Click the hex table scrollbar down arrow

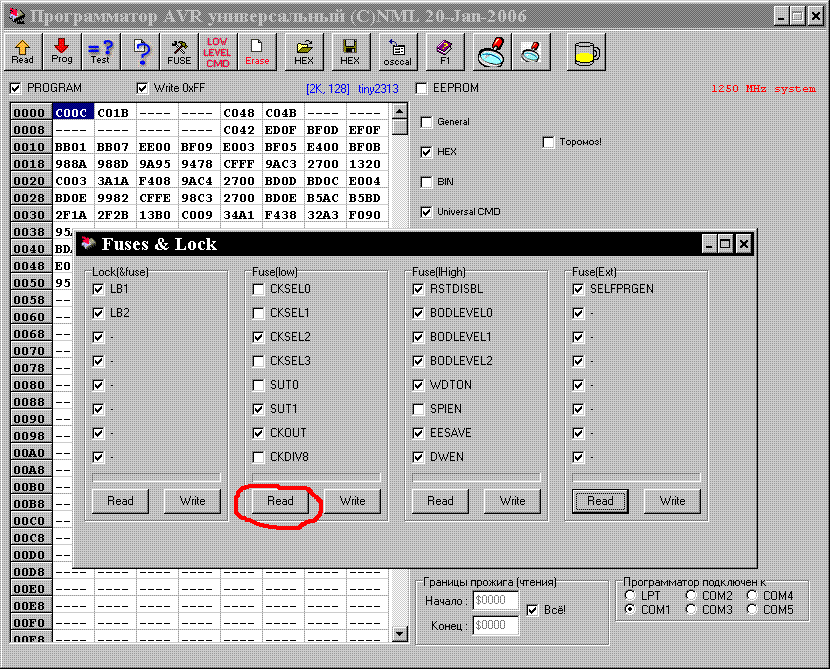click(400, 633)
